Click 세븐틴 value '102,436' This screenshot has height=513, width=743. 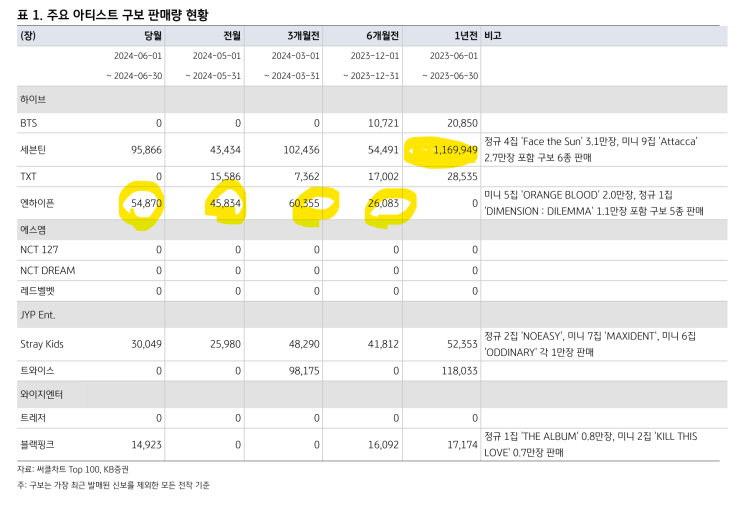point(301,150)
